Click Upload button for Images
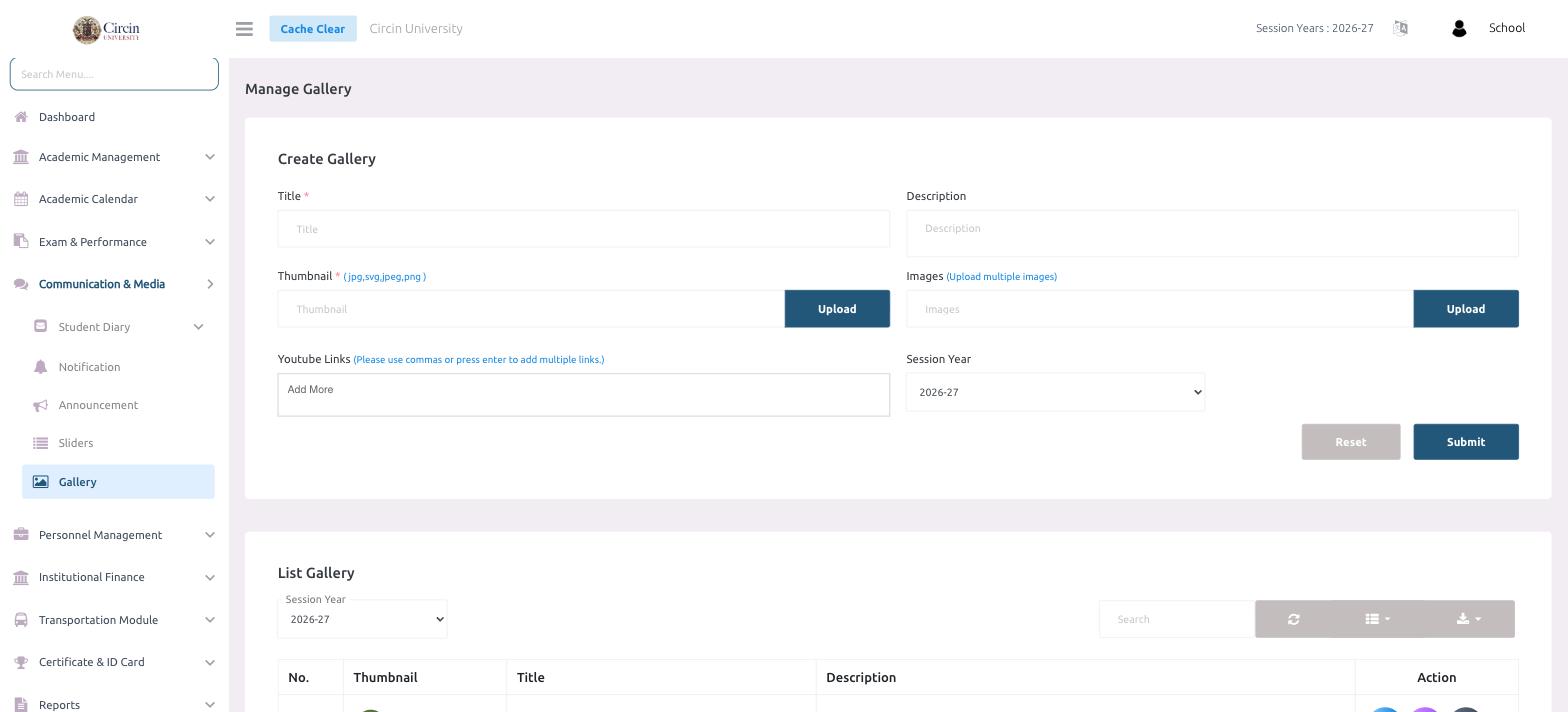Screen dimensions: 1568x712 click(x=1466, y=309)
